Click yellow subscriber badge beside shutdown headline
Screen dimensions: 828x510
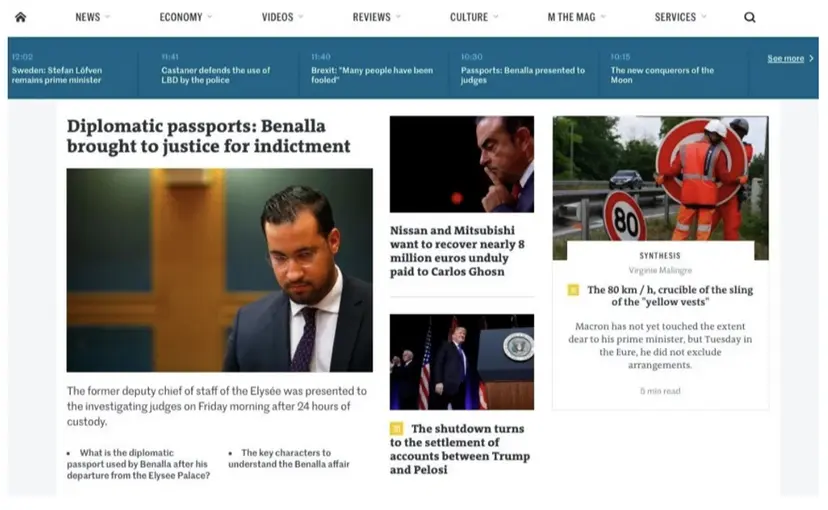click(x=397, y=428)
